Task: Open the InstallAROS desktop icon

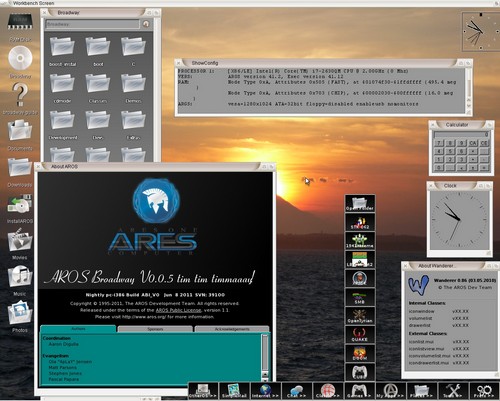Action: pyautogui.click(x=20, y=208)
